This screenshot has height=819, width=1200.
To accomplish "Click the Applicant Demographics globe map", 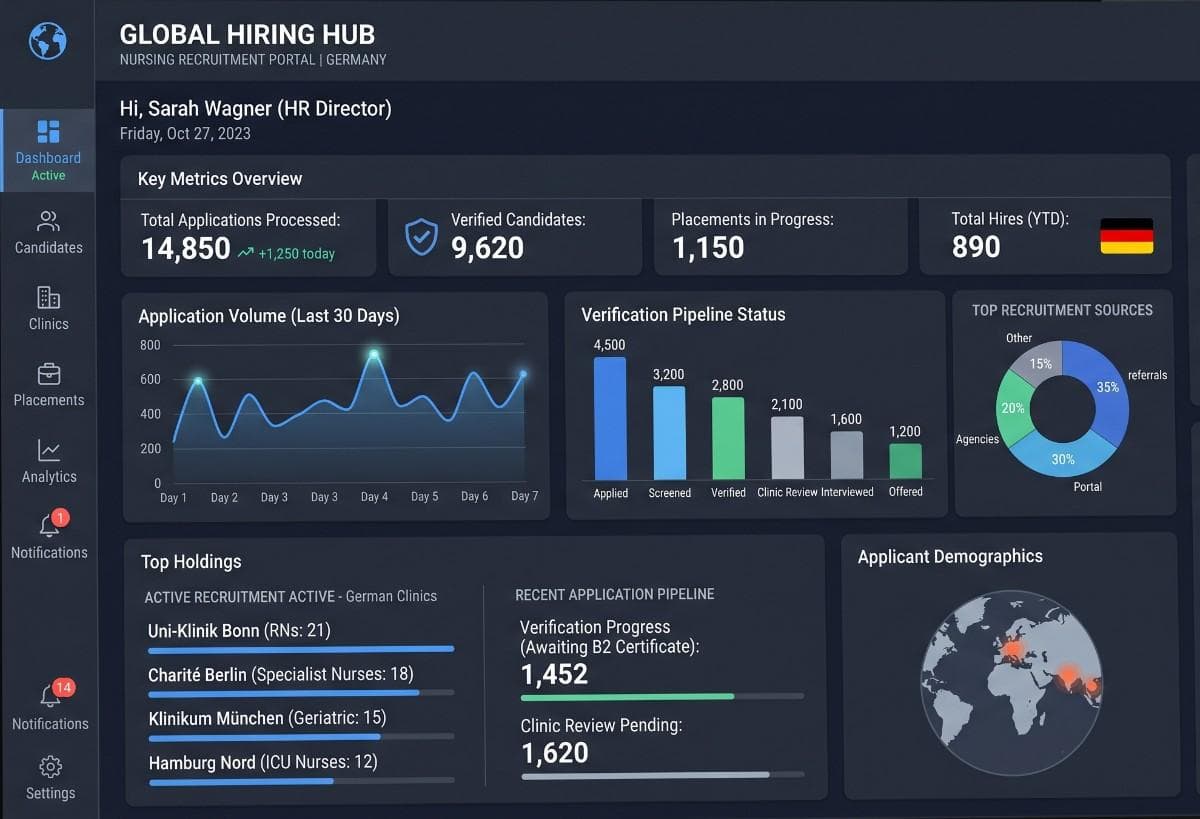I will pos(1012,682).
